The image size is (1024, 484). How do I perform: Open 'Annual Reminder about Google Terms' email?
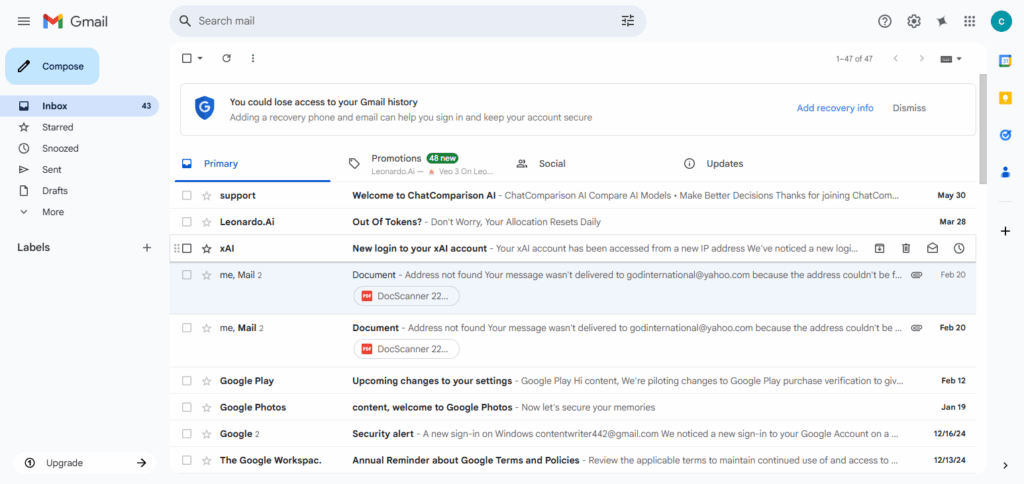click(x=573, y=460)
